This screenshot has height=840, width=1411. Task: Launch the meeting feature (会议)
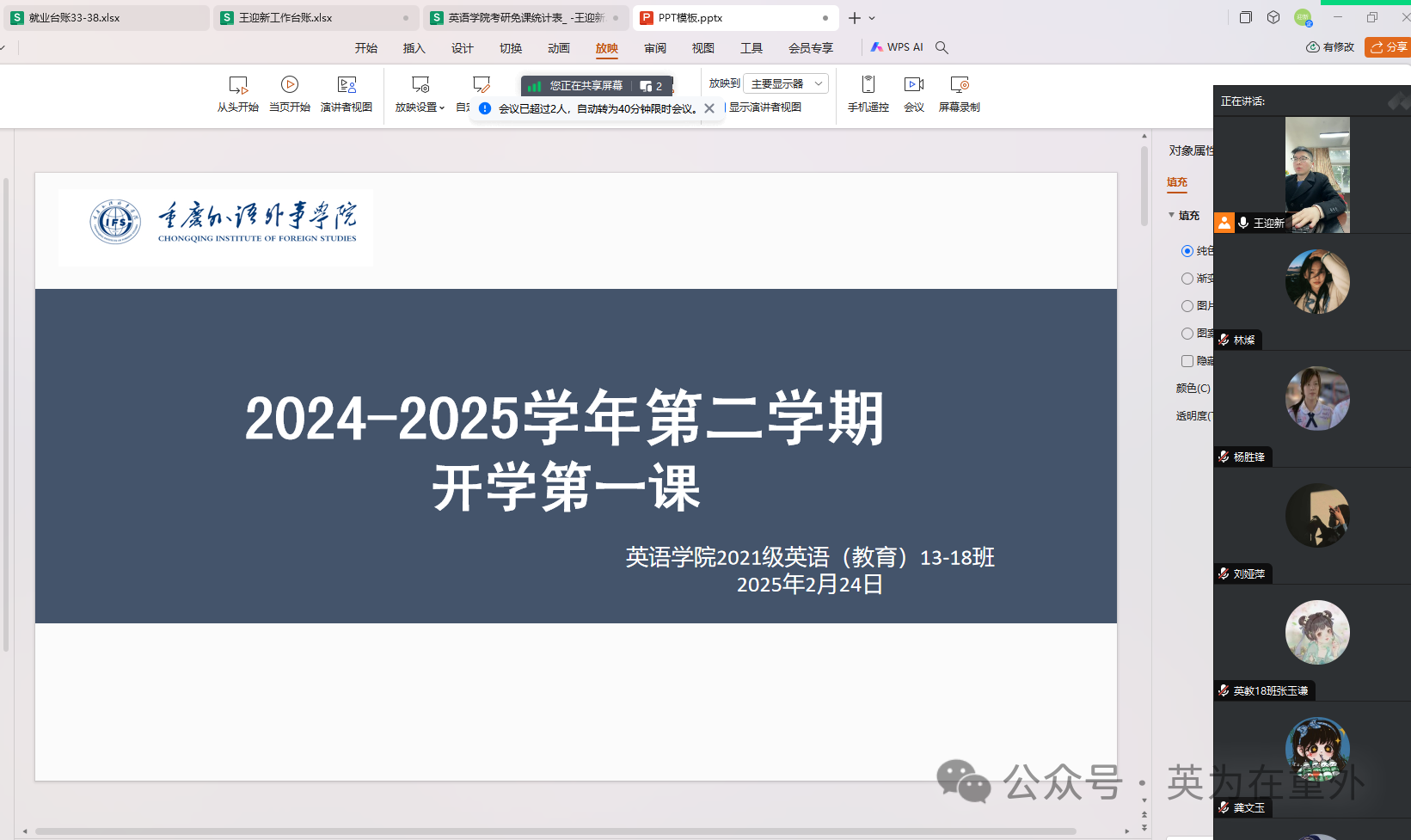(x=914, y=95)
